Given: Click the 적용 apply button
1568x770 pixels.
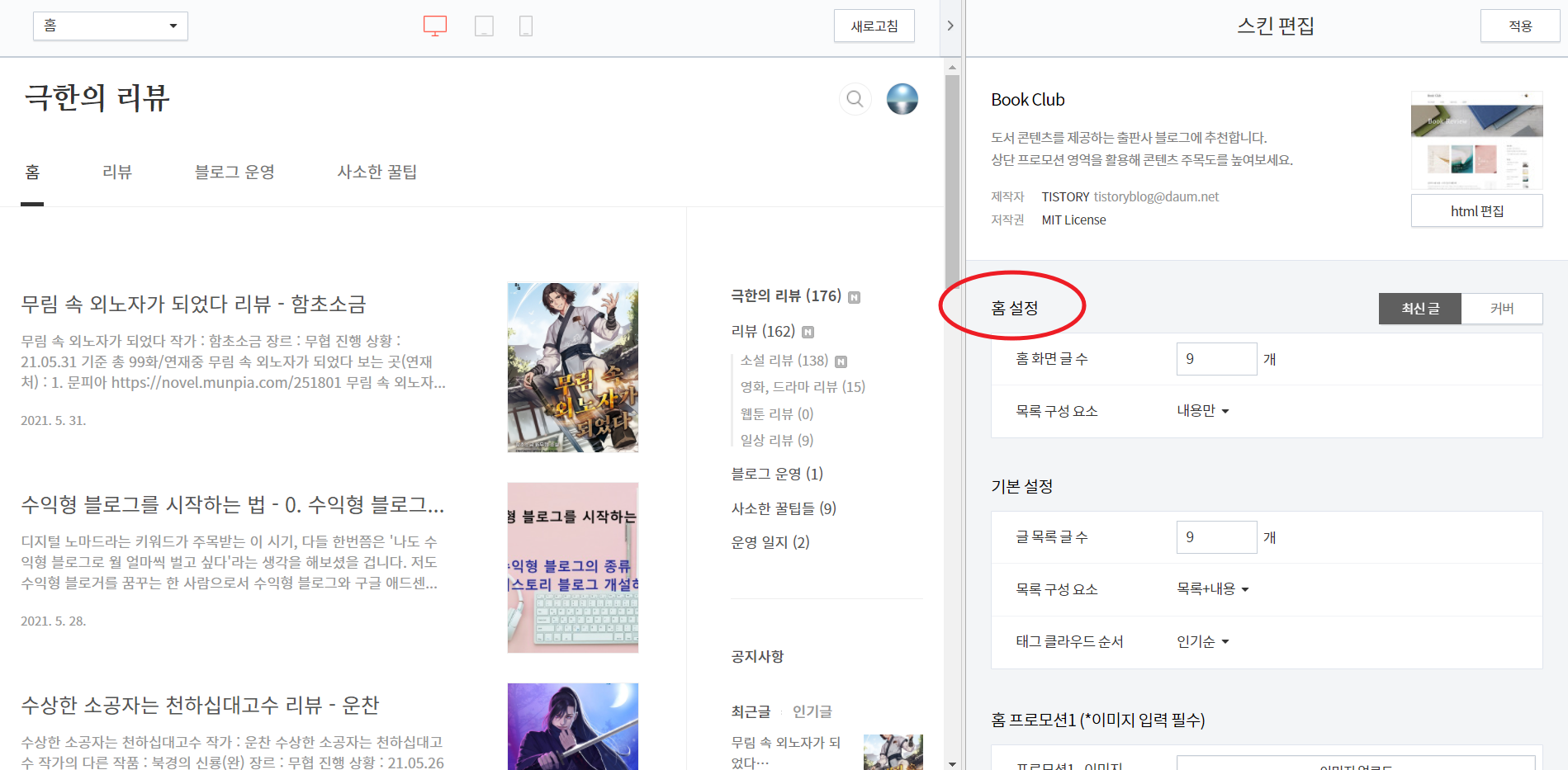Looking at the screenshot, I should pos(1520,26).
